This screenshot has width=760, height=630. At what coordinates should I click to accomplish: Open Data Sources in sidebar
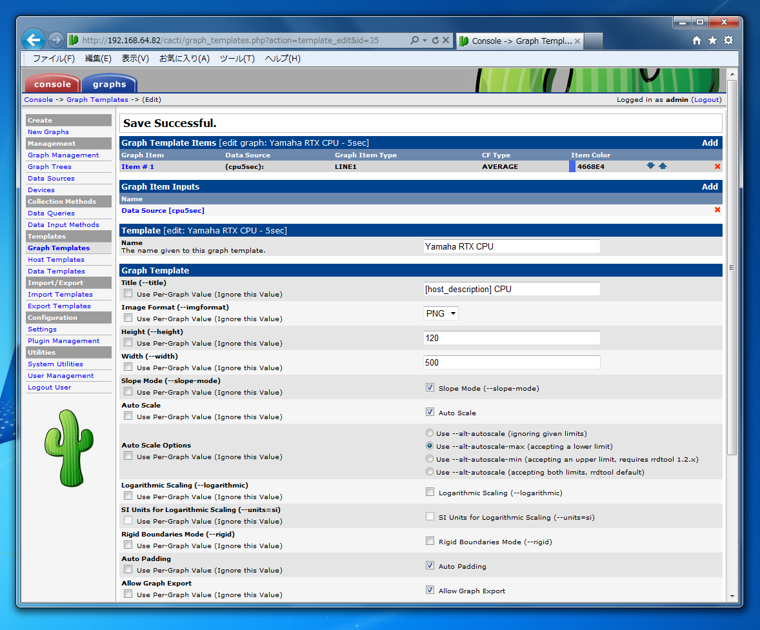tap(51, 178)
